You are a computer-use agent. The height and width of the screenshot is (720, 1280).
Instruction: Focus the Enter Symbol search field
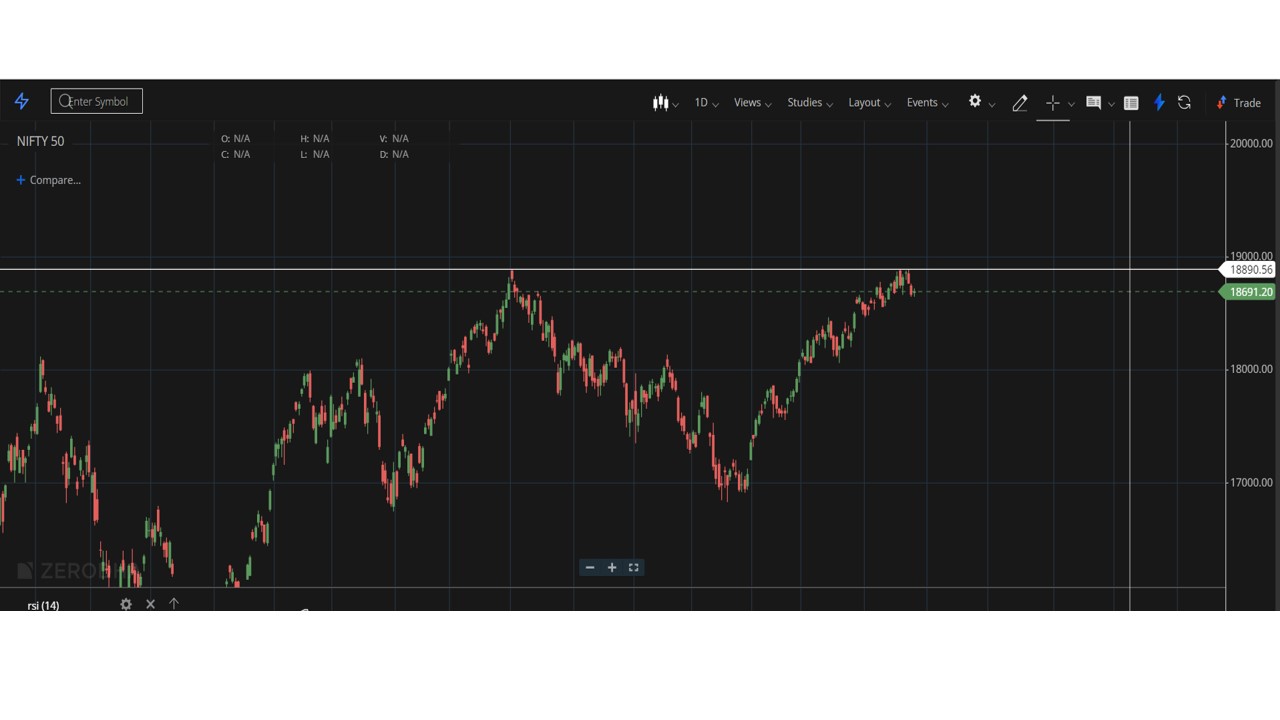(x=97, y=101)
